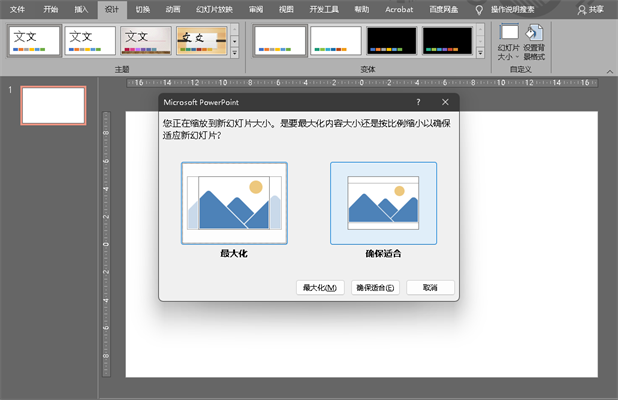Viewport: 618px width, 400px height.
Task: Open the 切换 (Transitions) tab
Action: pos(143,9)
